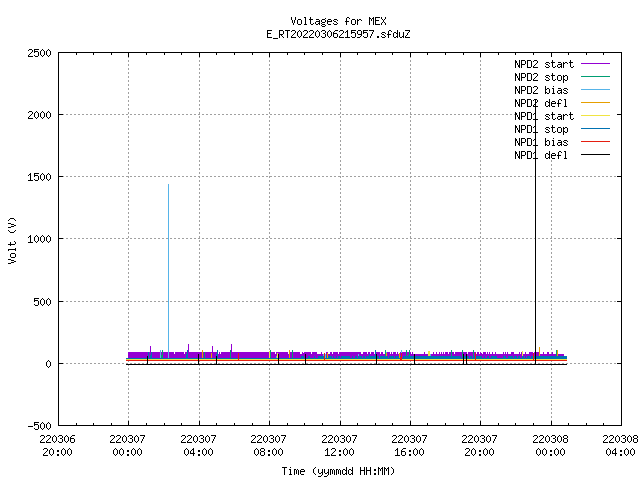Click the x-axis tick label 220307 04:00

pyautogui.click(x=198, y=446)
